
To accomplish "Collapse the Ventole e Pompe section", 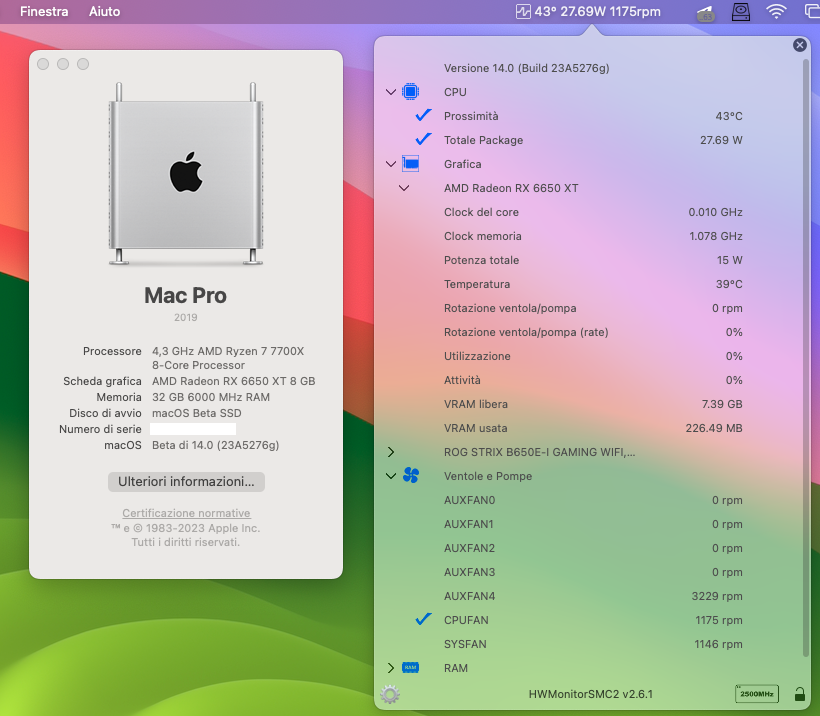I will click(391, 476).
